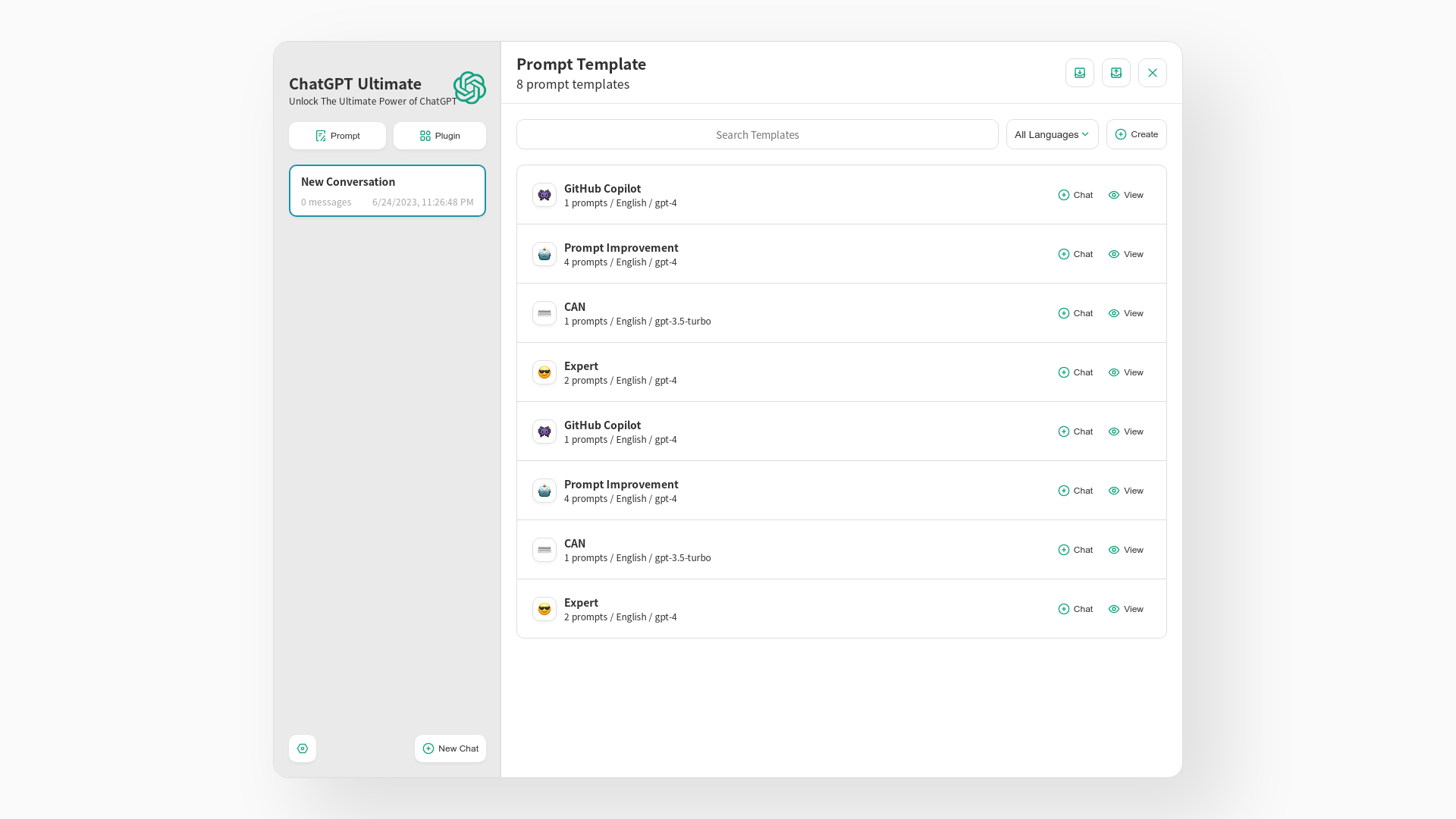1456x819 pixels.
Task: Open the Plugin tab in the sidebar
Action: point(440,136)
